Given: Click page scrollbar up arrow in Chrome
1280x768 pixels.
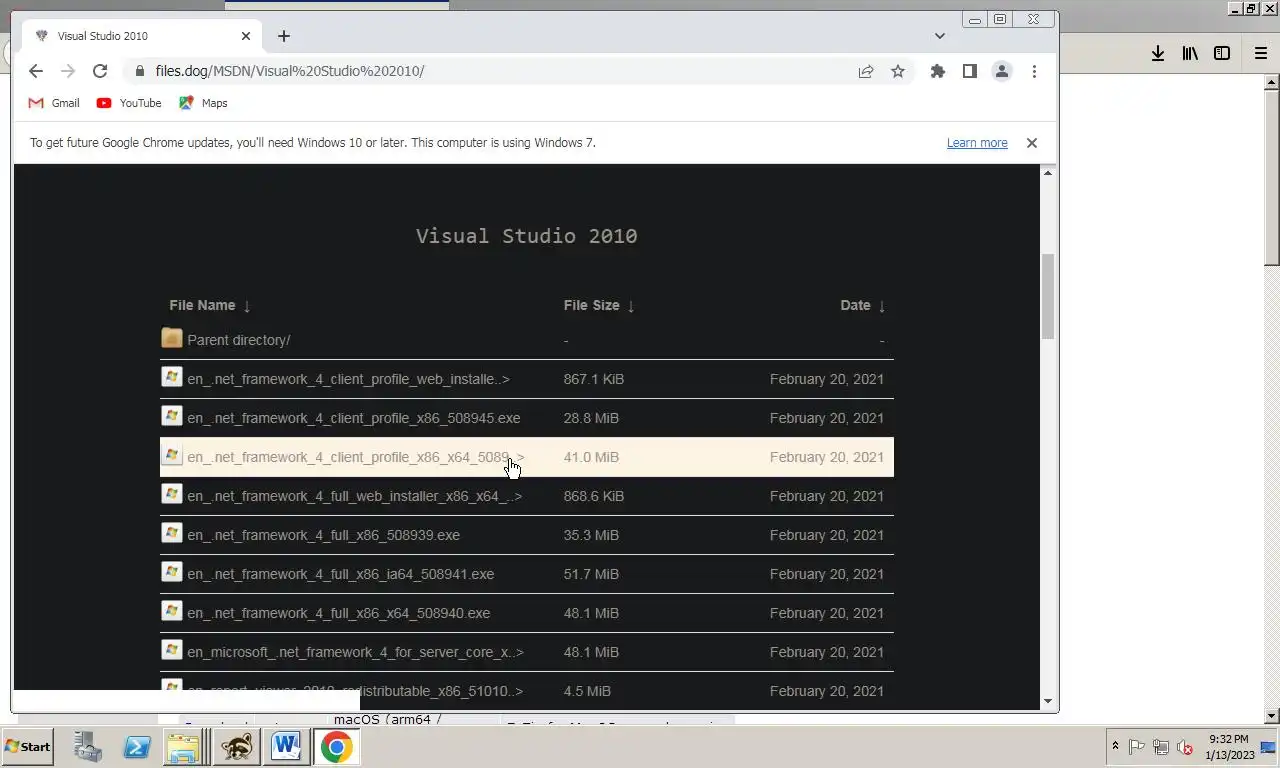Looking at the screenshot, I should pos(1048,173).
